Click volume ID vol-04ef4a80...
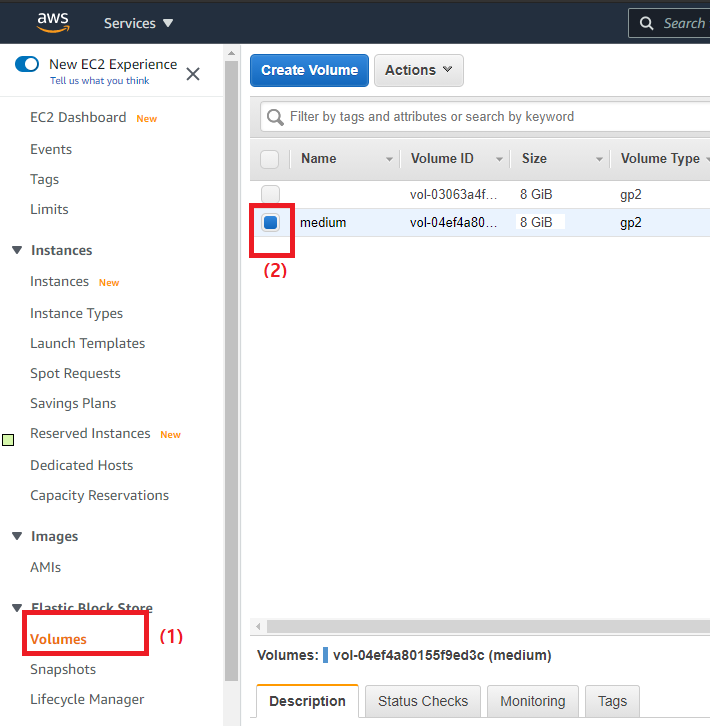Viewport: 710px width, 726px height. click(453, 223)
